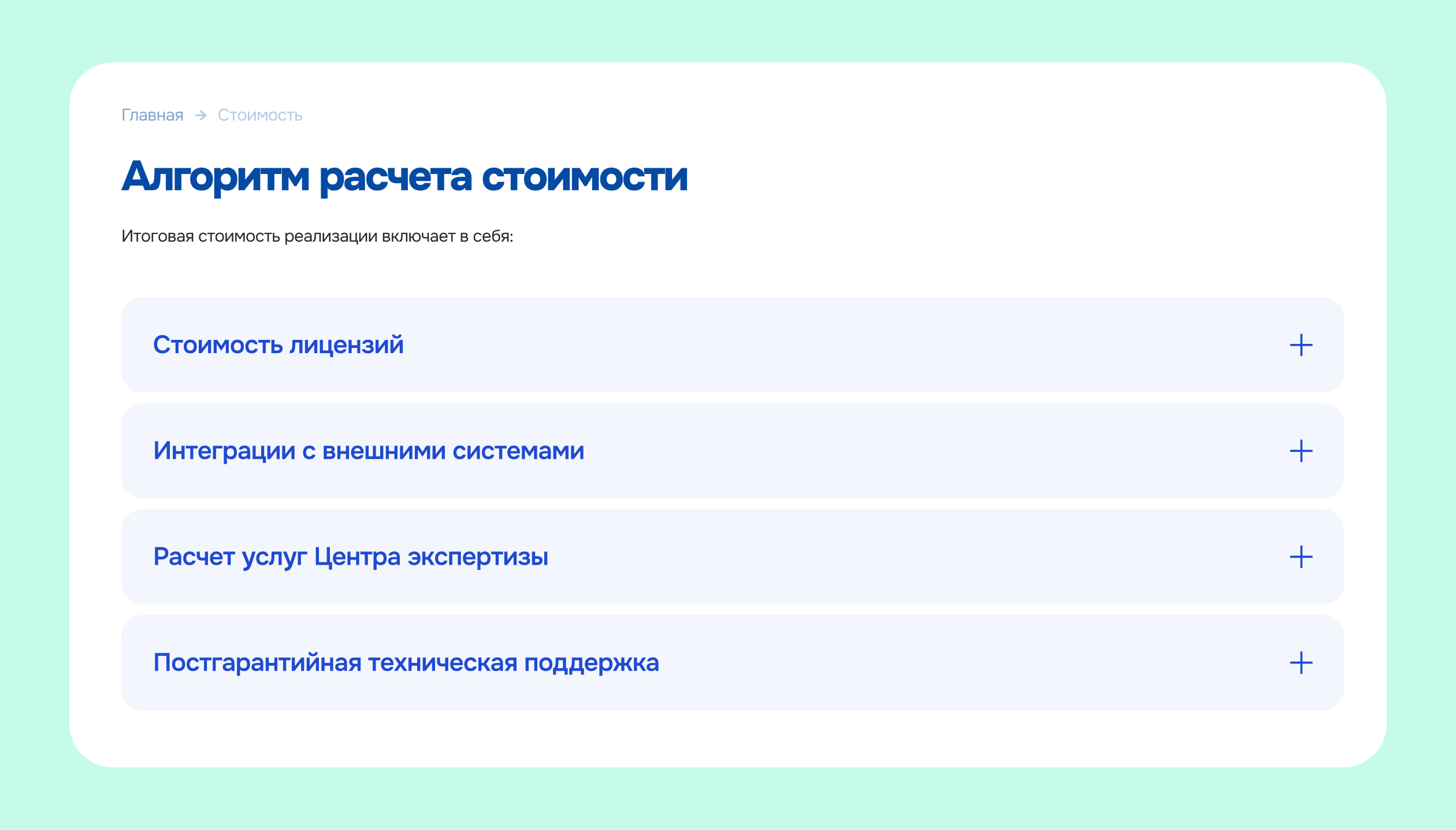Click the Итоговая стоимость реализации subtitle text
This screenshot has width=1456, height=830.
317,236
